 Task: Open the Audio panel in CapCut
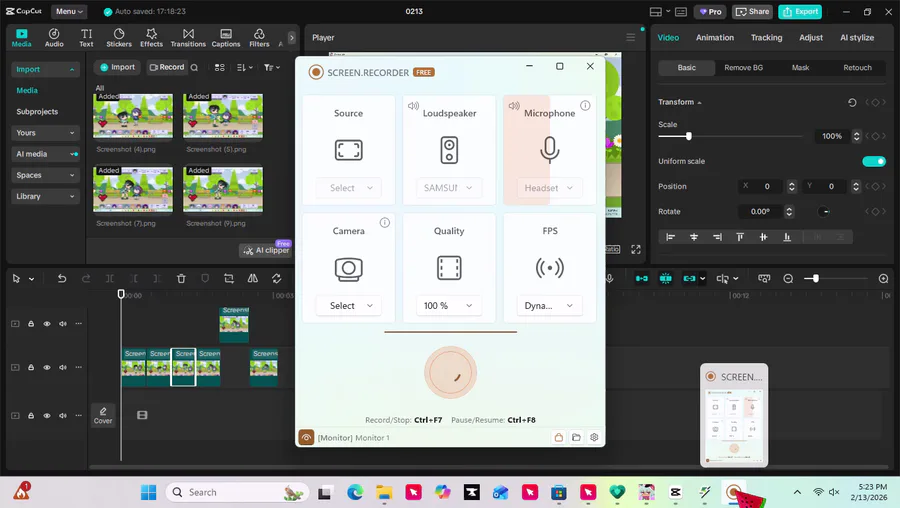[x=54, y=37]
